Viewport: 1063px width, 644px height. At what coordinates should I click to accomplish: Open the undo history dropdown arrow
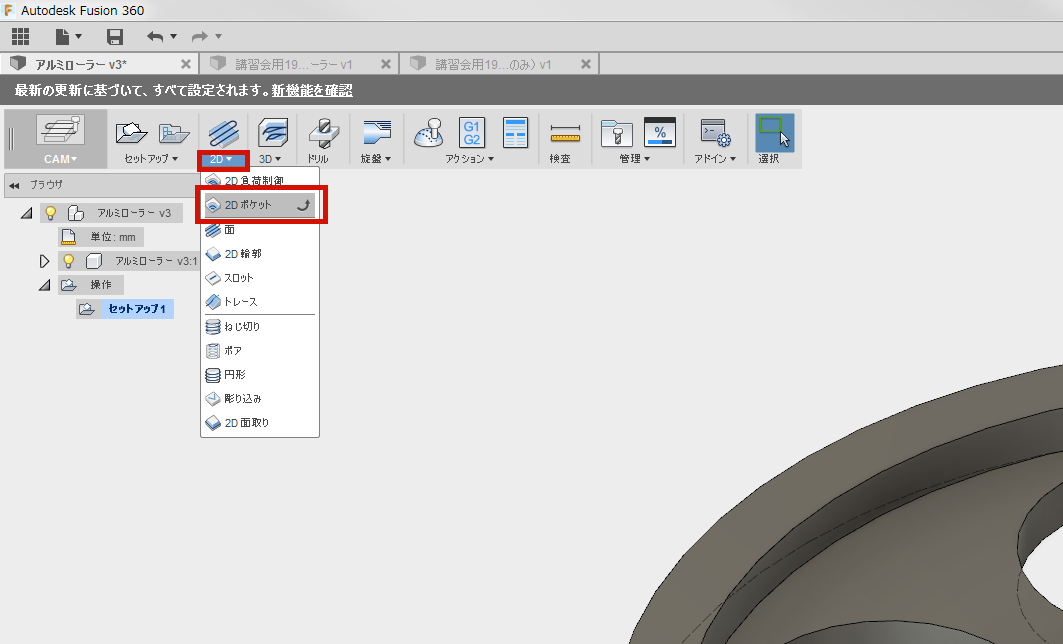174,37
